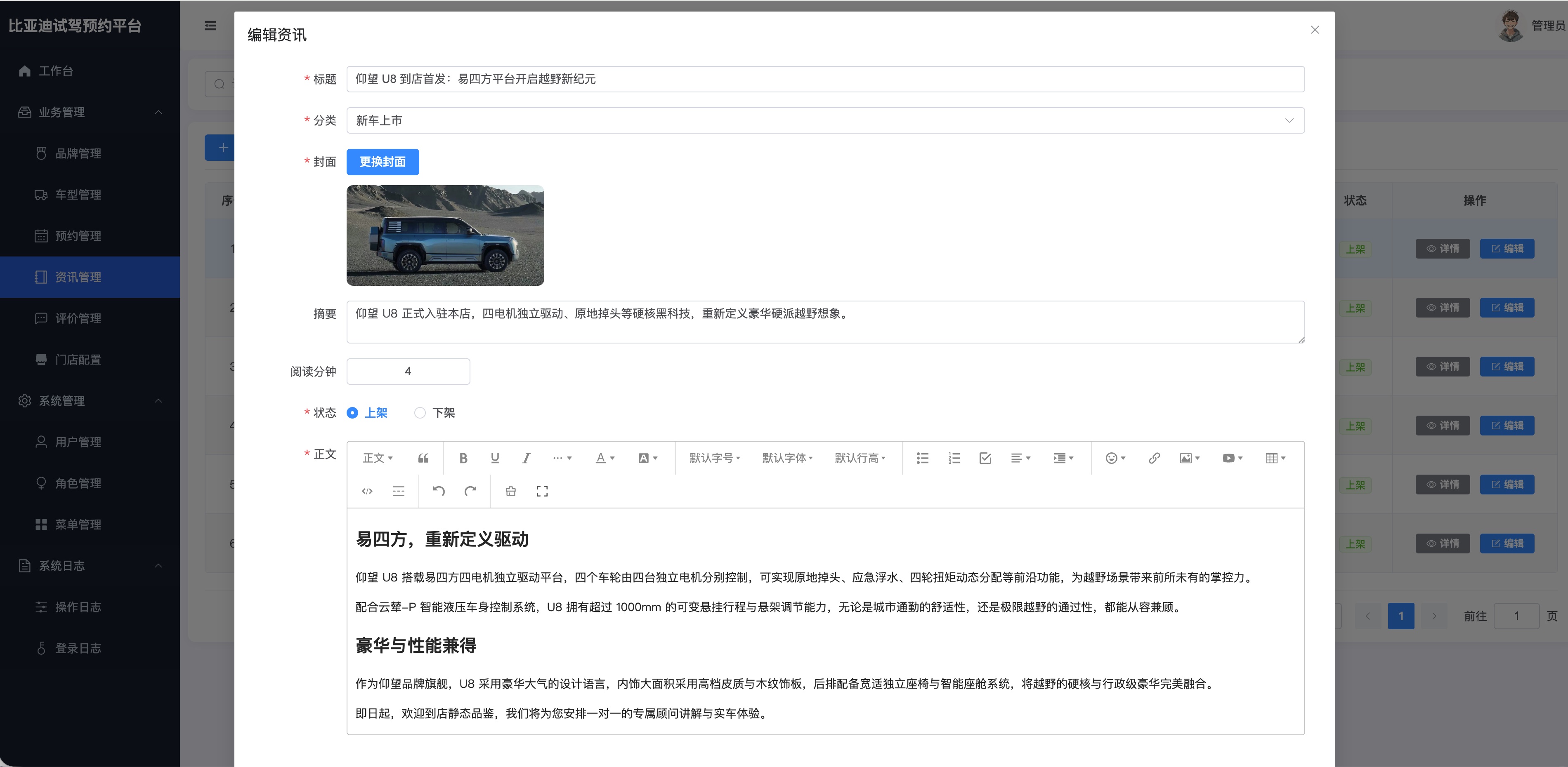Click the 前往 page number input
The height and width of the screenshot is (767, 1568).
[x=1516, y=616]
